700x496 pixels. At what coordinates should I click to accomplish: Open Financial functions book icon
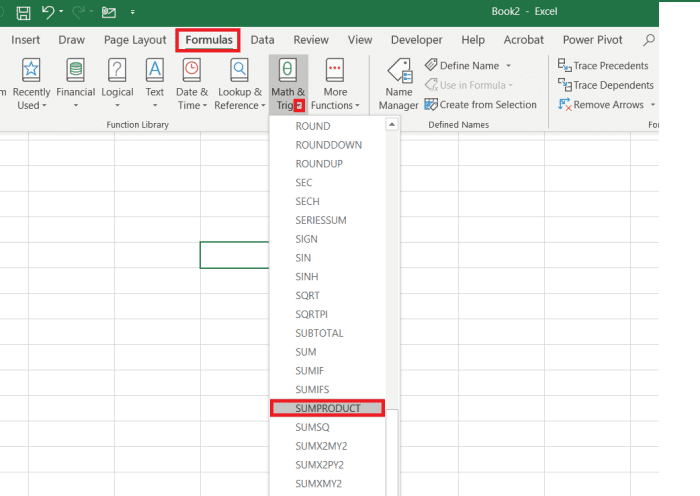(75, 71)
